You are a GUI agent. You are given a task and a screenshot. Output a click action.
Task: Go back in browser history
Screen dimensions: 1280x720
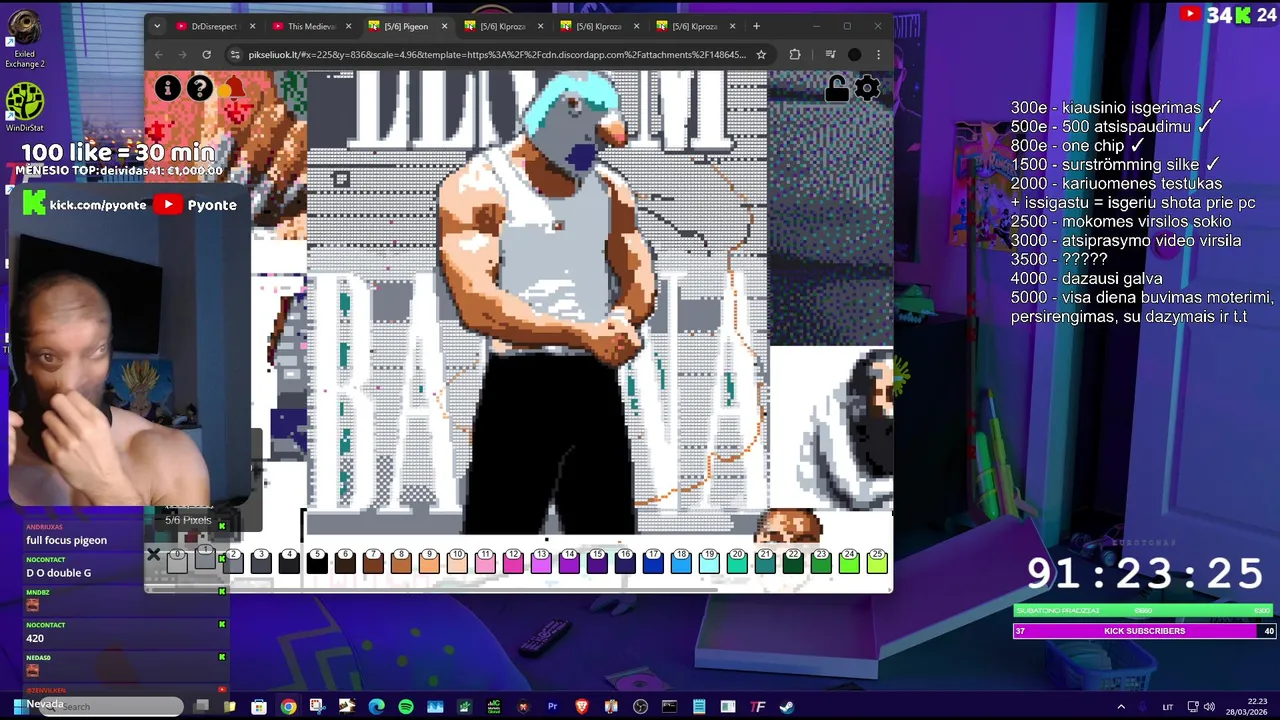pos(158,54)
